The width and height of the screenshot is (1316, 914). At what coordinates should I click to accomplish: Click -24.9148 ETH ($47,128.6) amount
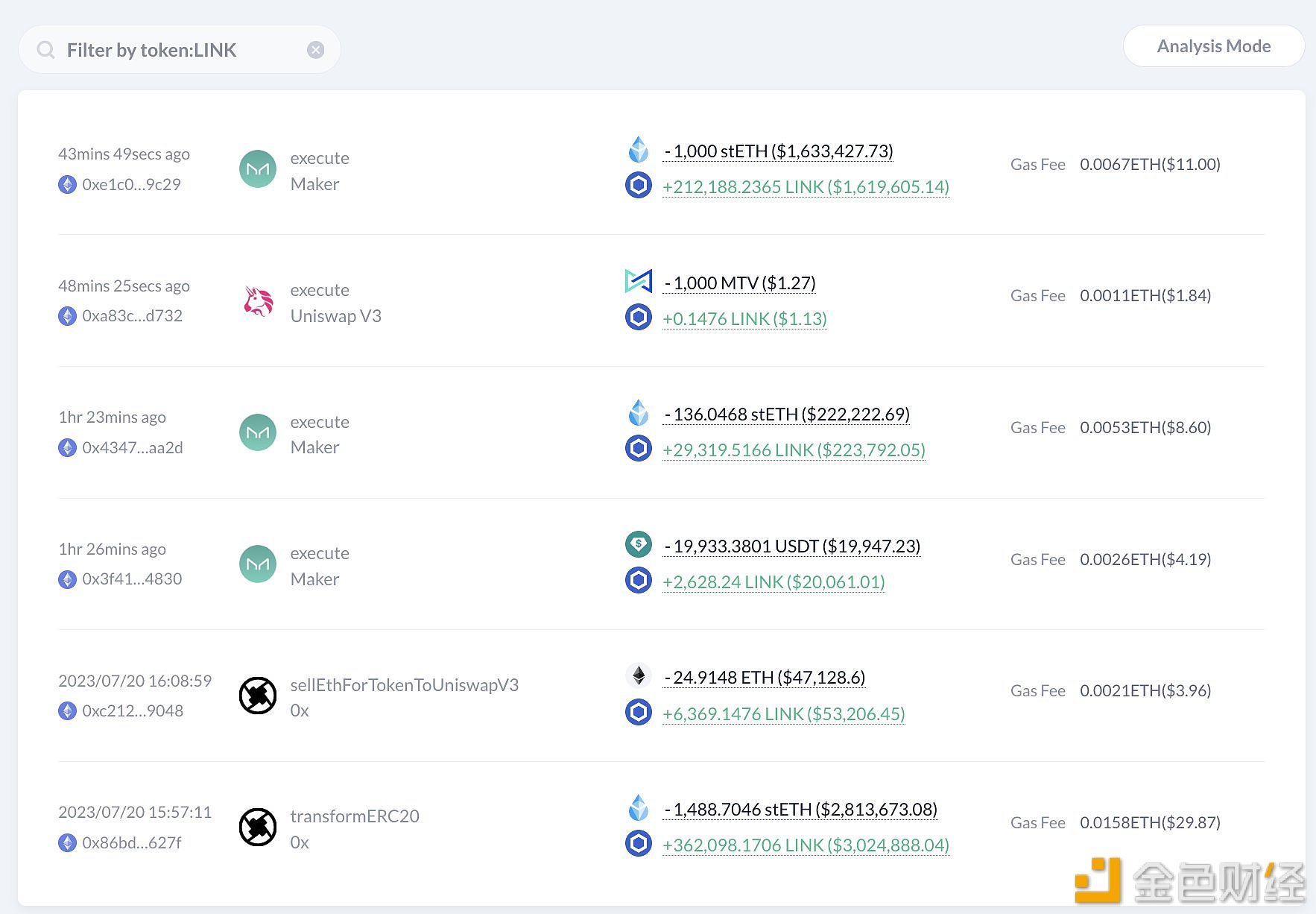click(765, 678)
